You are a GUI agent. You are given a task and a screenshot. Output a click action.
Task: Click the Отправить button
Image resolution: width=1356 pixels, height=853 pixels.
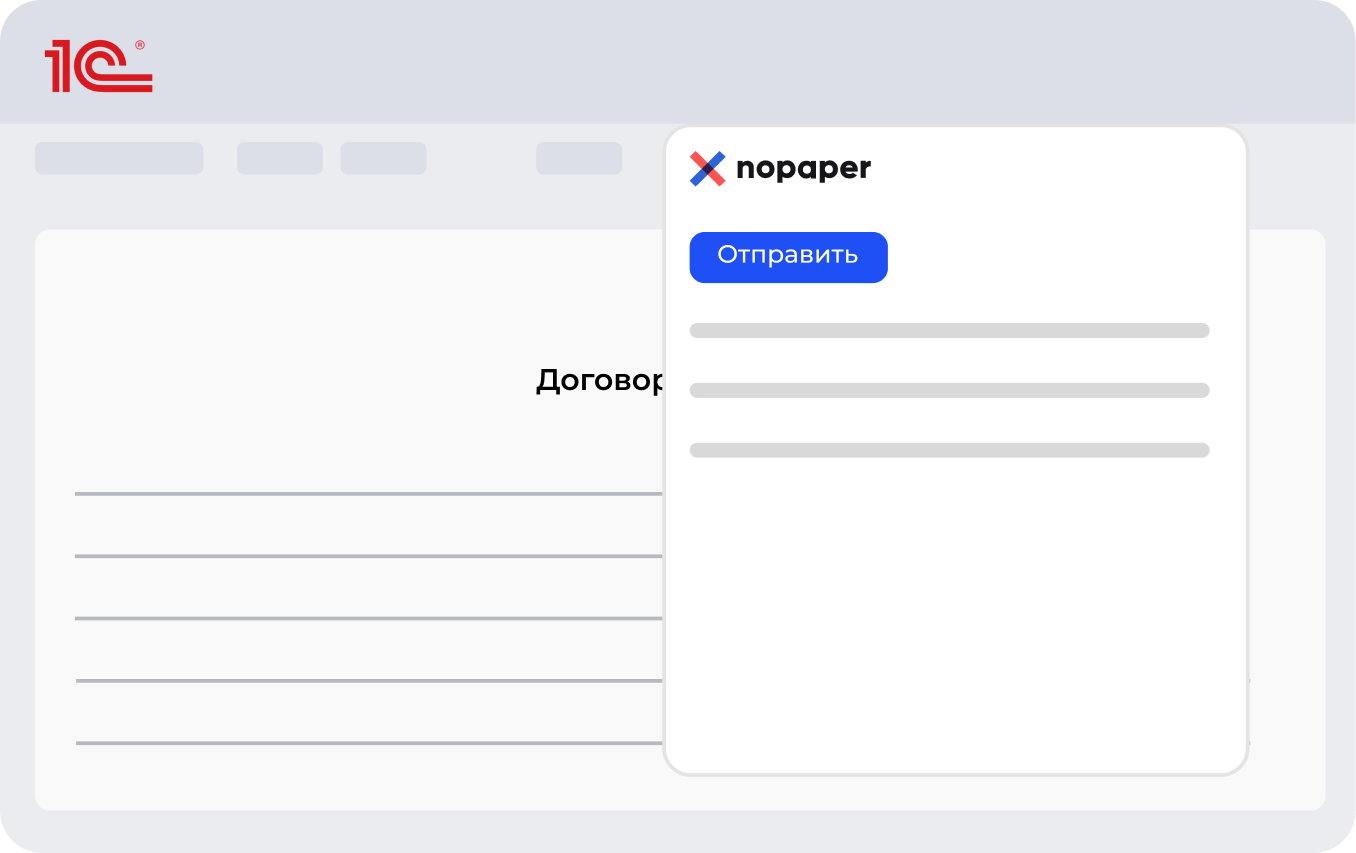pos(788,257)
